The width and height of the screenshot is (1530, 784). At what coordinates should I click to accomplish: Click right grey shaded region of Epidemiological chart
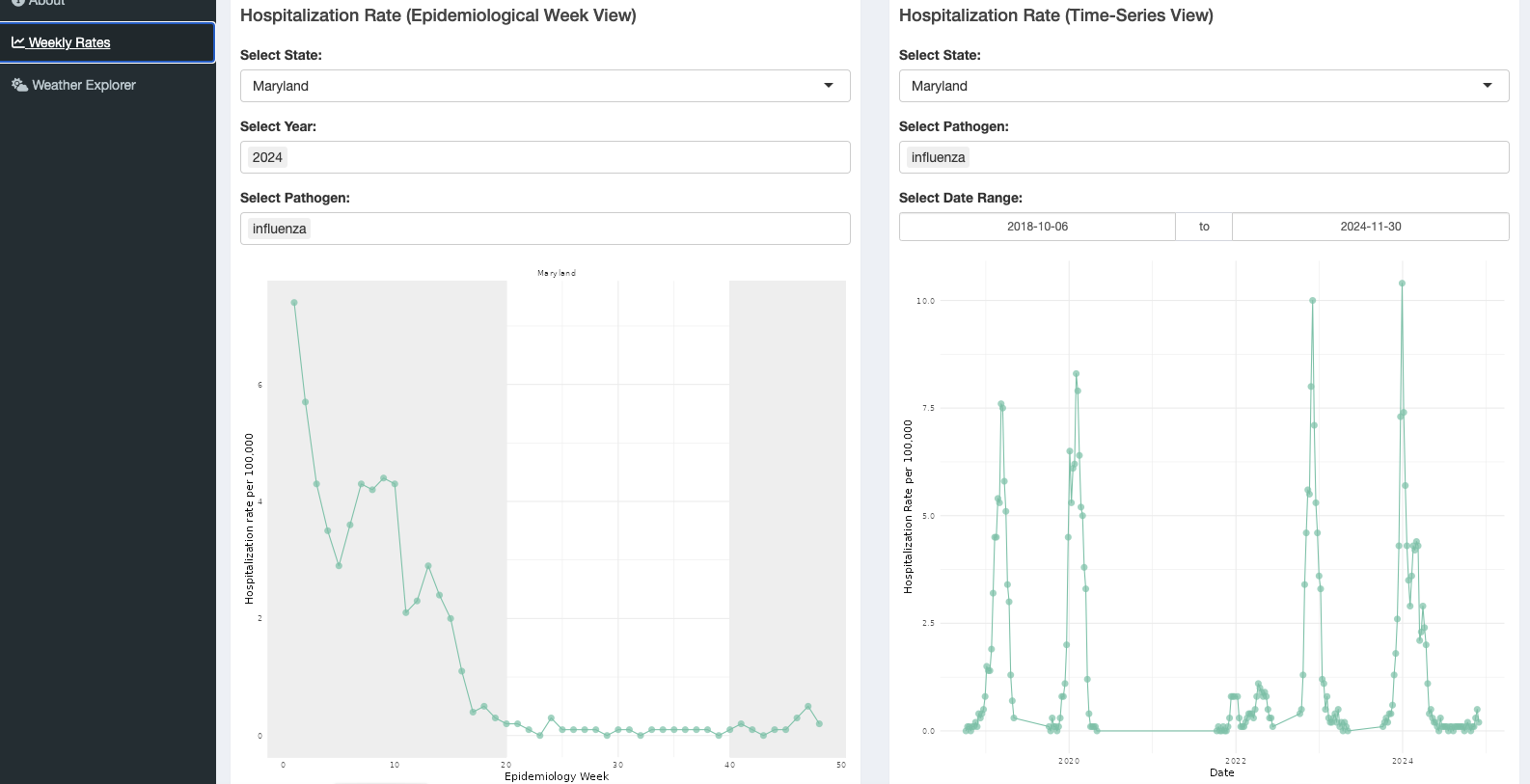pos(786,482)
